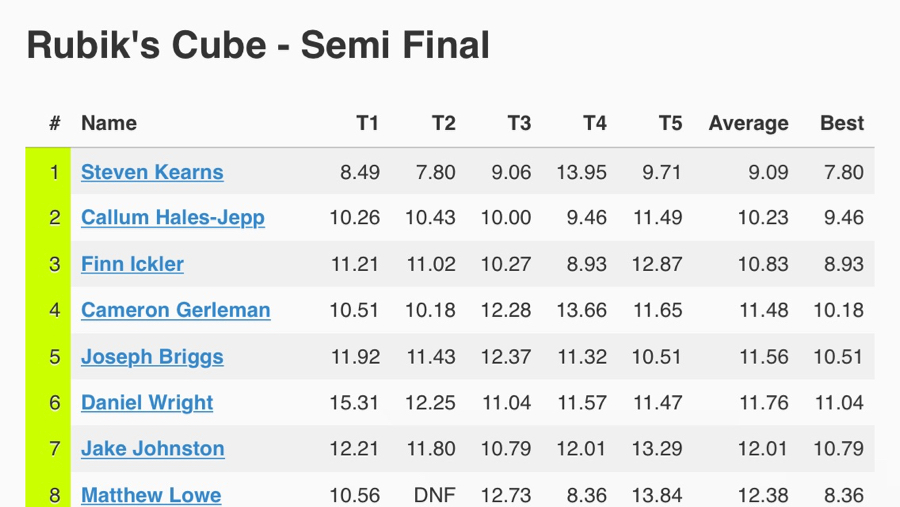Screen dimensions: 900x507
Task: Click the Average column header
Action: tap(748, 123)
